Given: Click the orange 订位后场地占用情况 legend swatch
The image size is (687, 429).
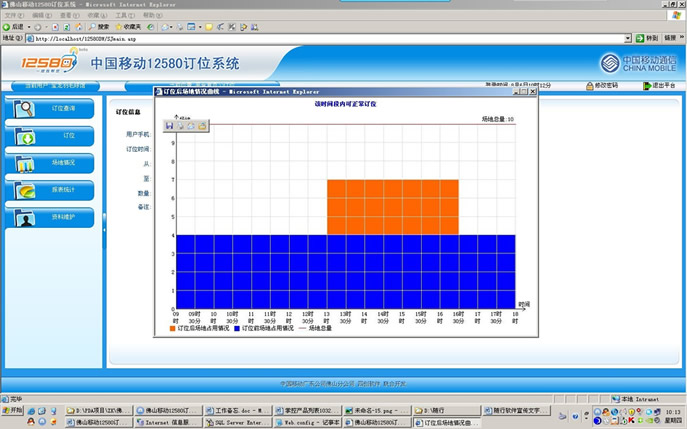Looking at the screenshot, I should 172,328.
